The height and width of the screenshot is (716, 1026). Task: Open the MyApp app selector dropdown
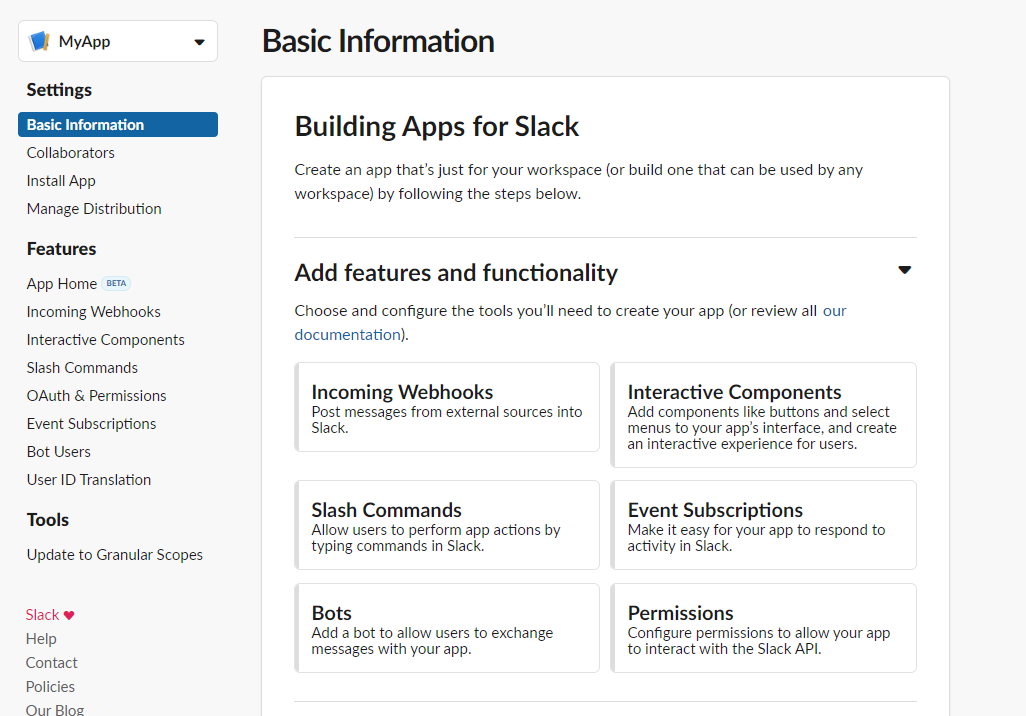(x=118, y=41)
